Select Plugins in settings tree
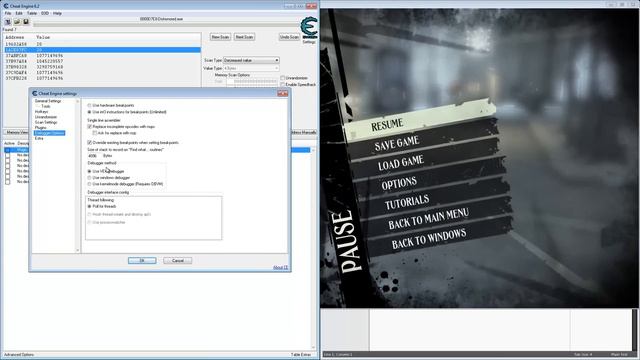Screen dimensions: 640x360 pos(40,127)
